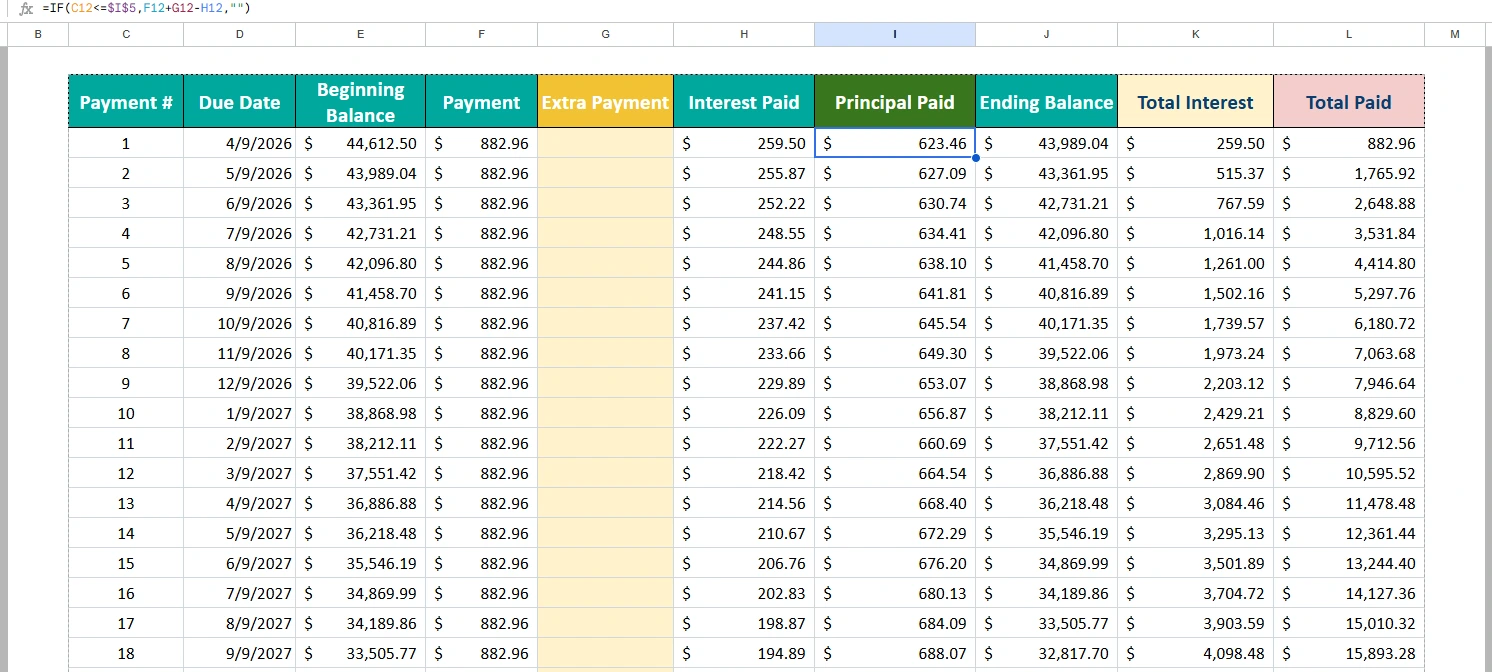The image size is (1492, 672).
Task: Click the Total Paid header cell
Action: click(x=1348, y=101)
